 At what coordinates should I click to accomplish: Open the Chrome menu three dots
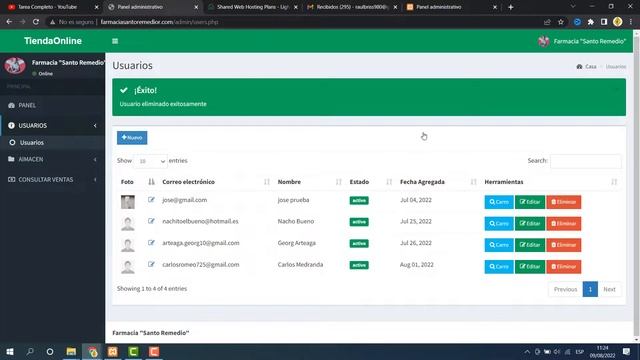tap(631, 22)
